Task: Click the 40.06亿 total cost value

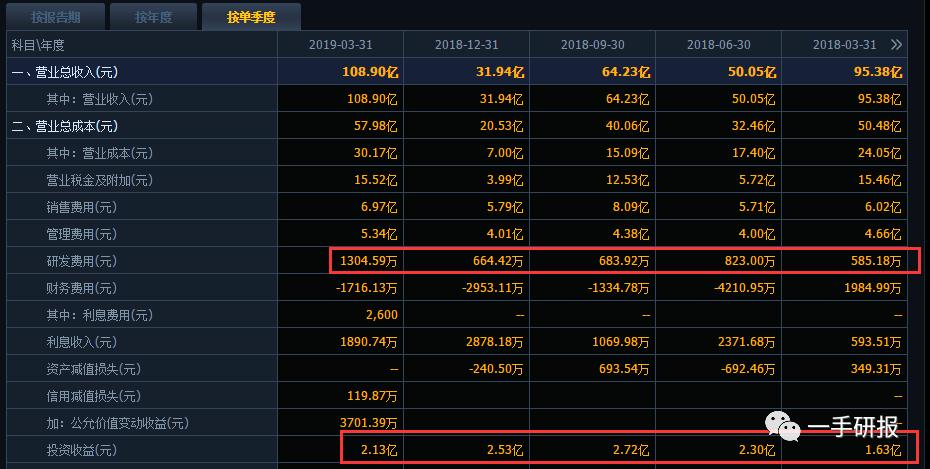Action: 628,126
